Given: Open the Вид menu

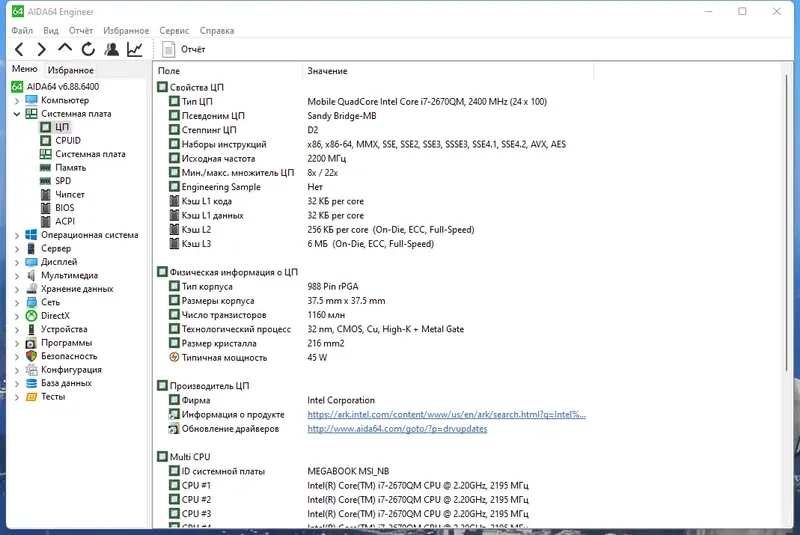Looking at the screenshot, I should 51,31.
